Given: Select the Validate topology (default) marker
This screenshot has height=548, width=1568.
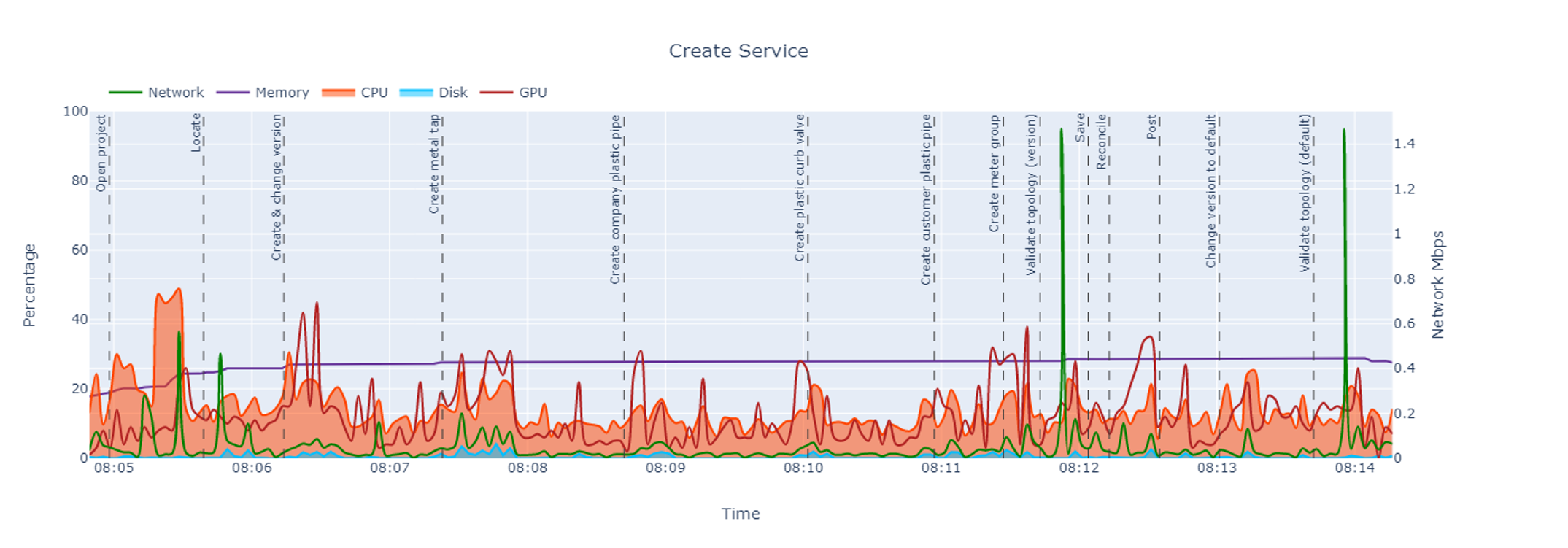Looking at the screenshot, I should tap(1305, 193).
